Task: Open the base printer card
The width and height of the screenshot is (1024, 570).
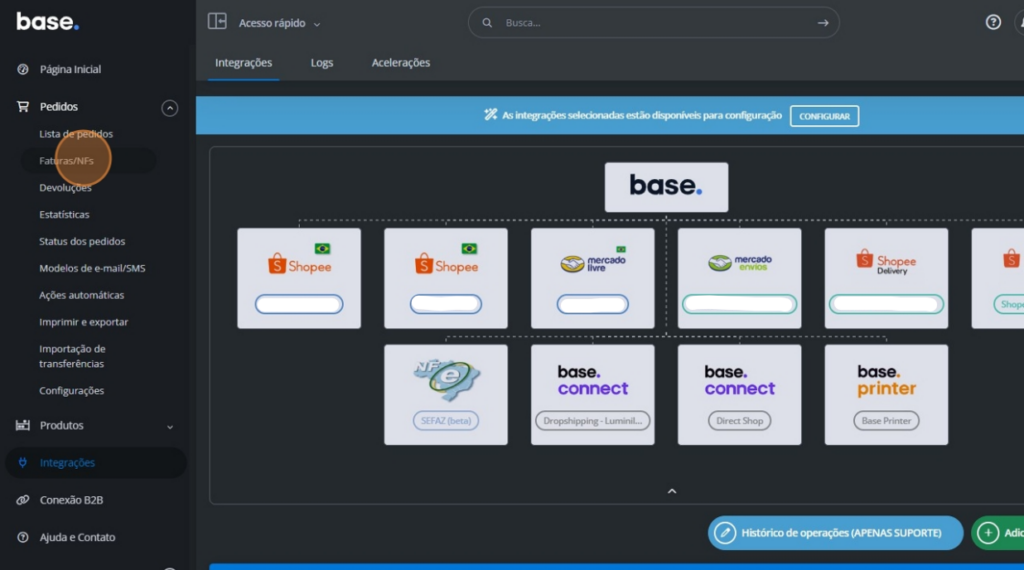Action: click(886, 395)
